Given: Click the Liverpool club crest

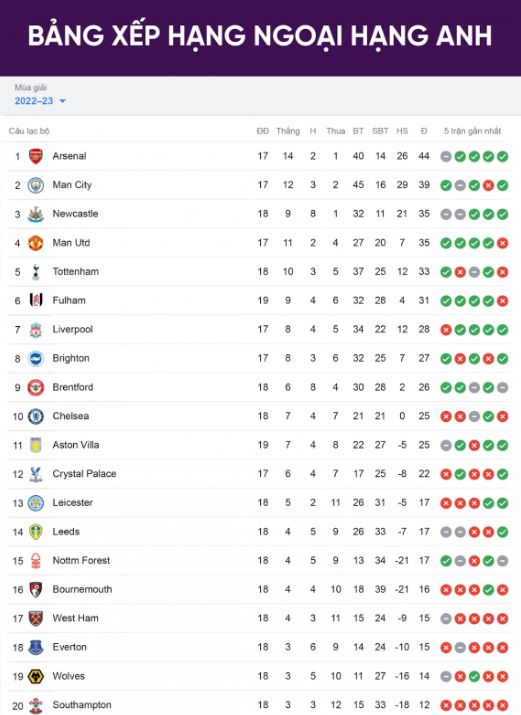Looking at the screenshot, I should (36, 330).
